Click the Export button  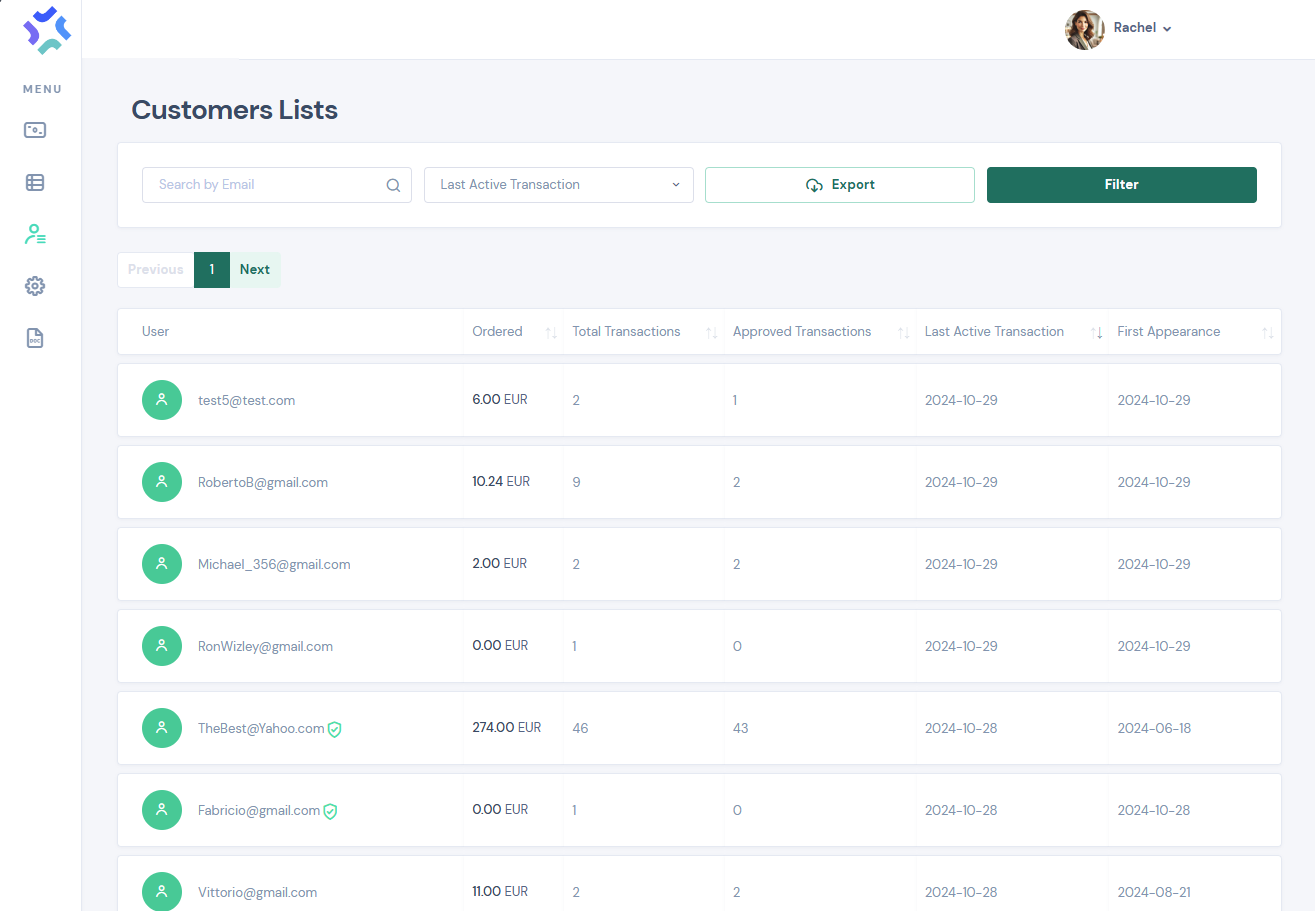[840, 185]
